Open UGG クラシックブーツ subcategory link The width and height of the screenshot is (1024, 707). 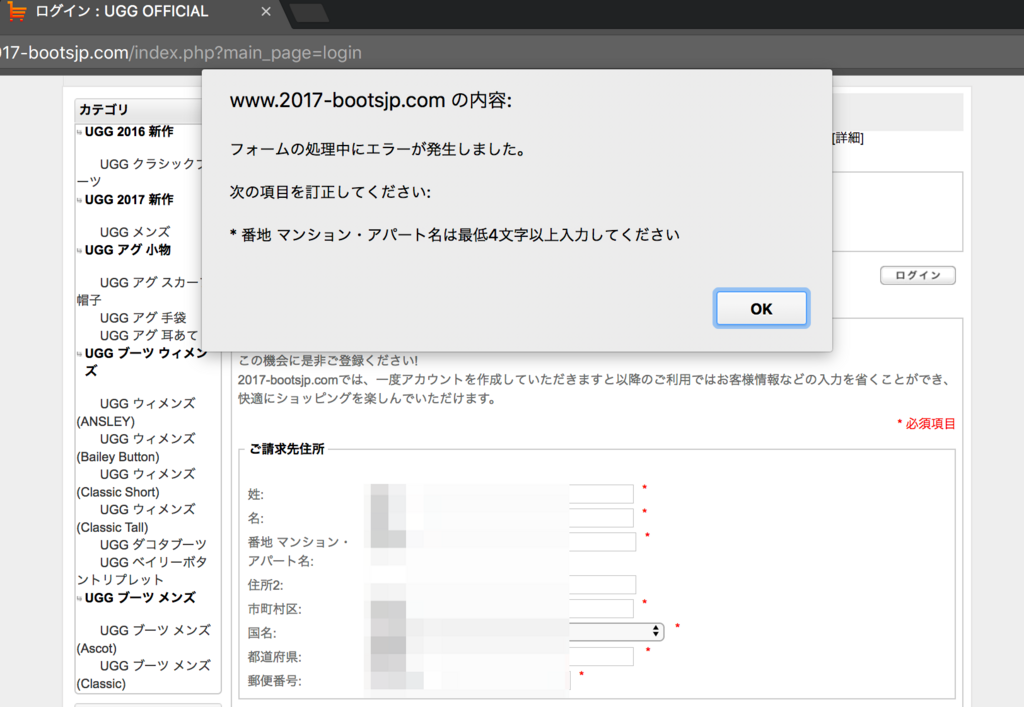point(140,172)
